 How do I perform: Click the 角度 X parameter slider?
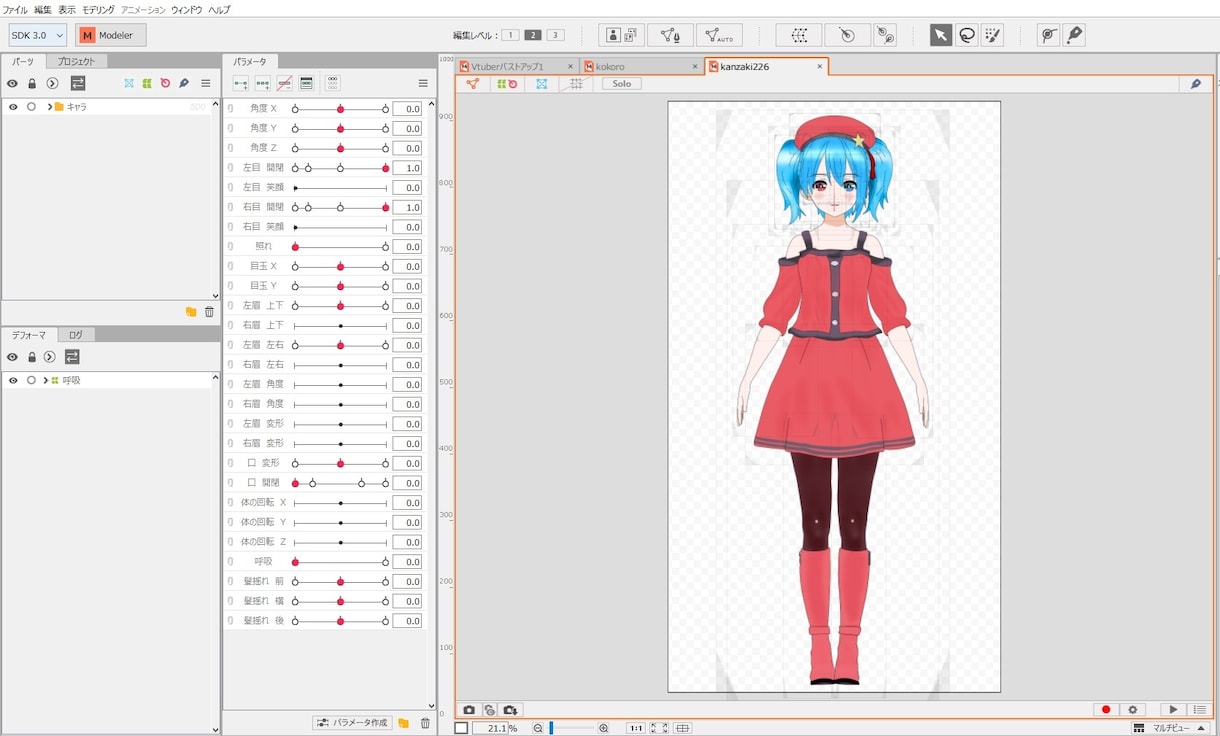pos(340,108)
